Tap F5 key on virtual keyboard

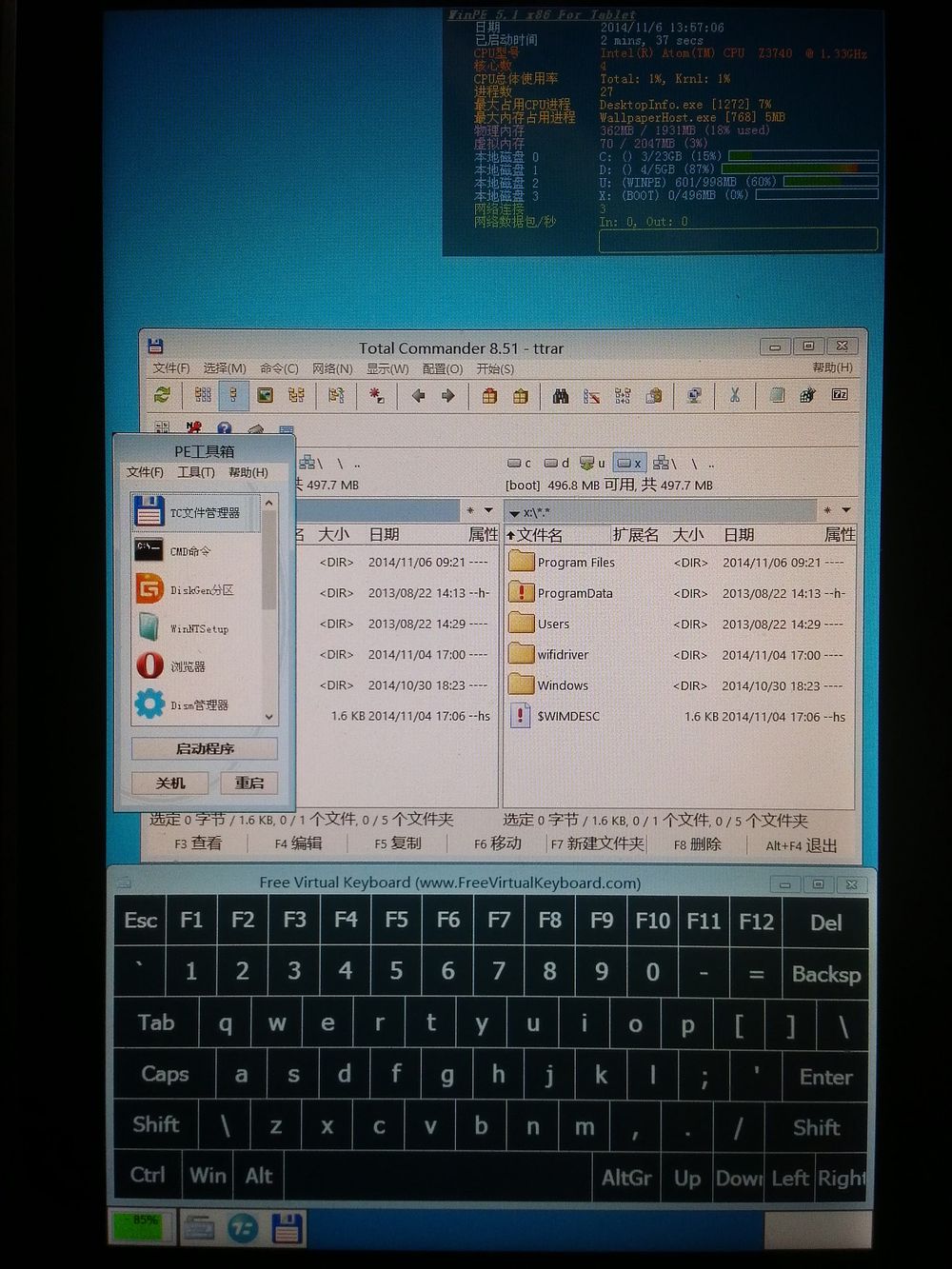click(397, 920)
